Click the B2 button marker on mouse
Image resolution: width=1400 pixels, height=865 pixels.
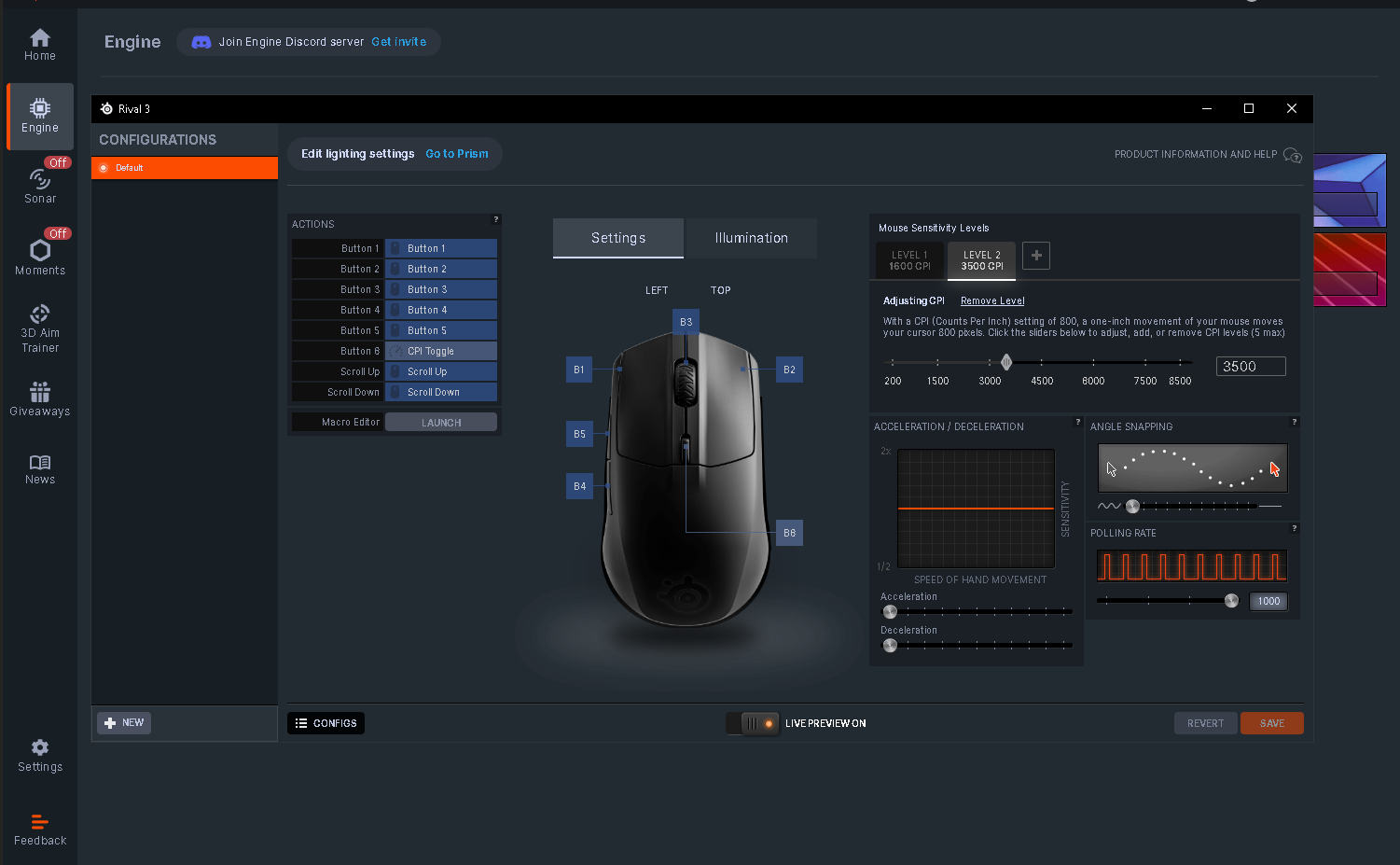click(789, 370)
